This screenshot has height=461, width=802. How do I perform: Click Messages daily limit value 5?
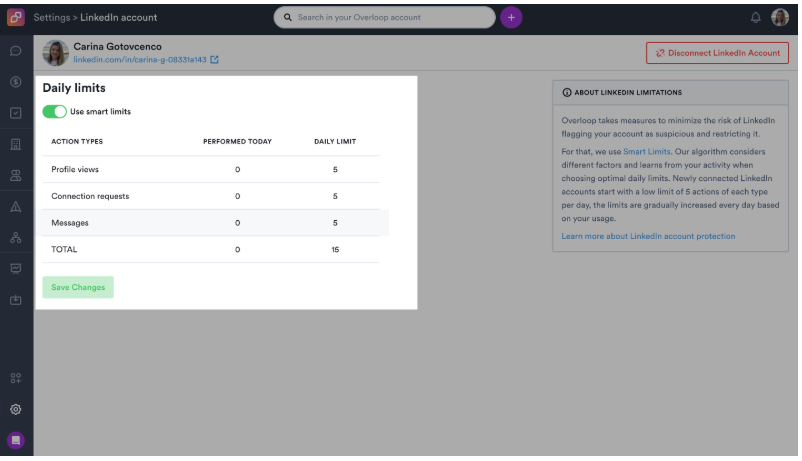[335, 223]
